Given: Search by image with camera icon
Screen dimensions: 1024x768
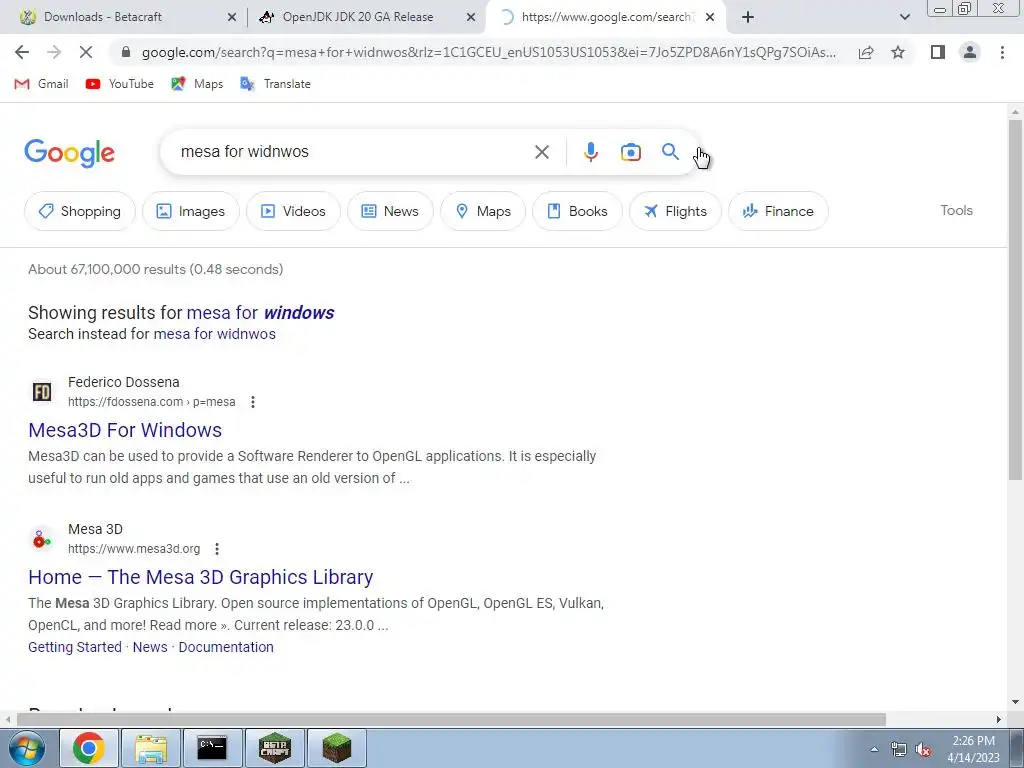Looking at the screenshot, I should [630, 152].
